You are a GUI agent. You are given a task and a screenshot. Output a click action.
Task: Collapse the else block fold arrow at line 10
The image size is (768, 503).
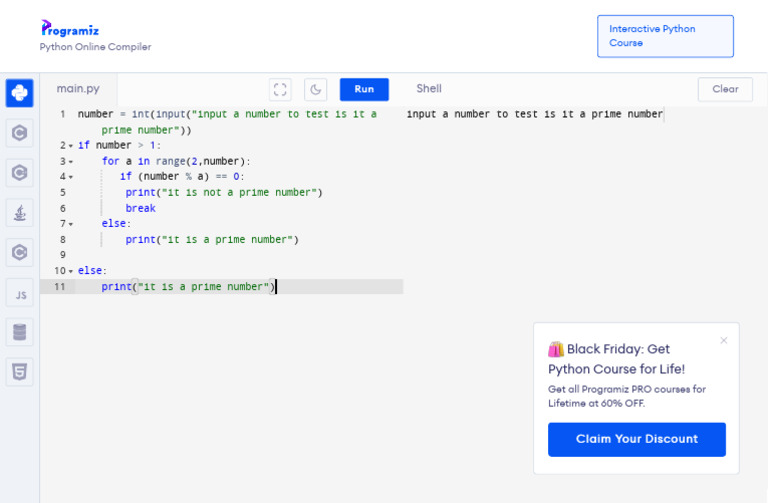[71, 271]
